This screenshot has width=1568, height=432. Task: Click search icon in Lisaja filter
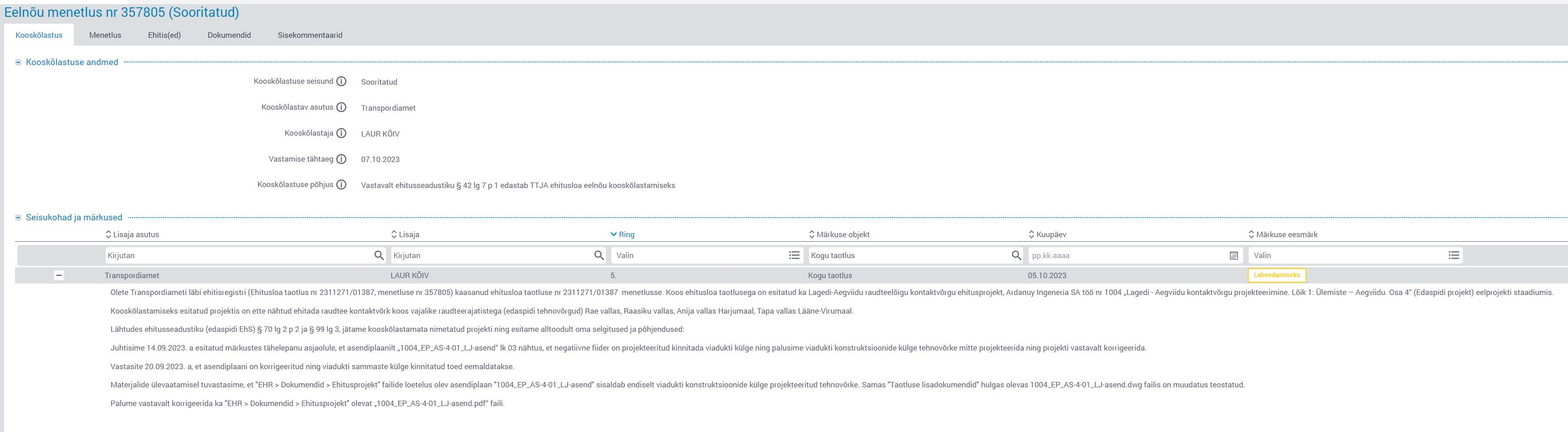pyautogui.click(x=600, y=255)
